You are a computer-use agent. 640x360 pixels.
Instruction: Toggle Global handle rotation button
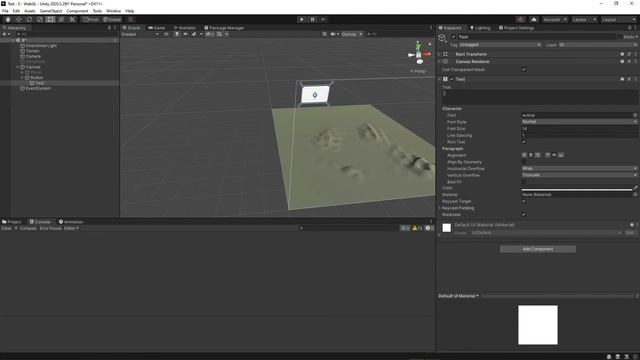pos(112,19)
